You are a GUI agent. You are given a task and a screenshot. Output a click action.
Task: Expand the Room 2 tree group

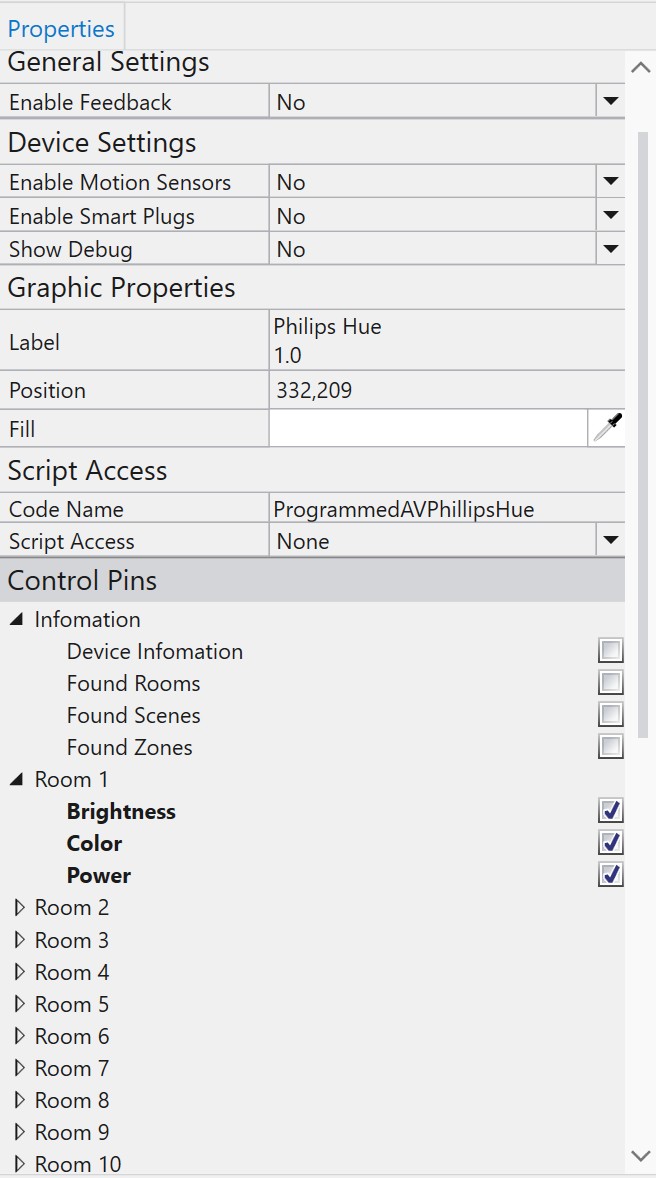point(20,908)
